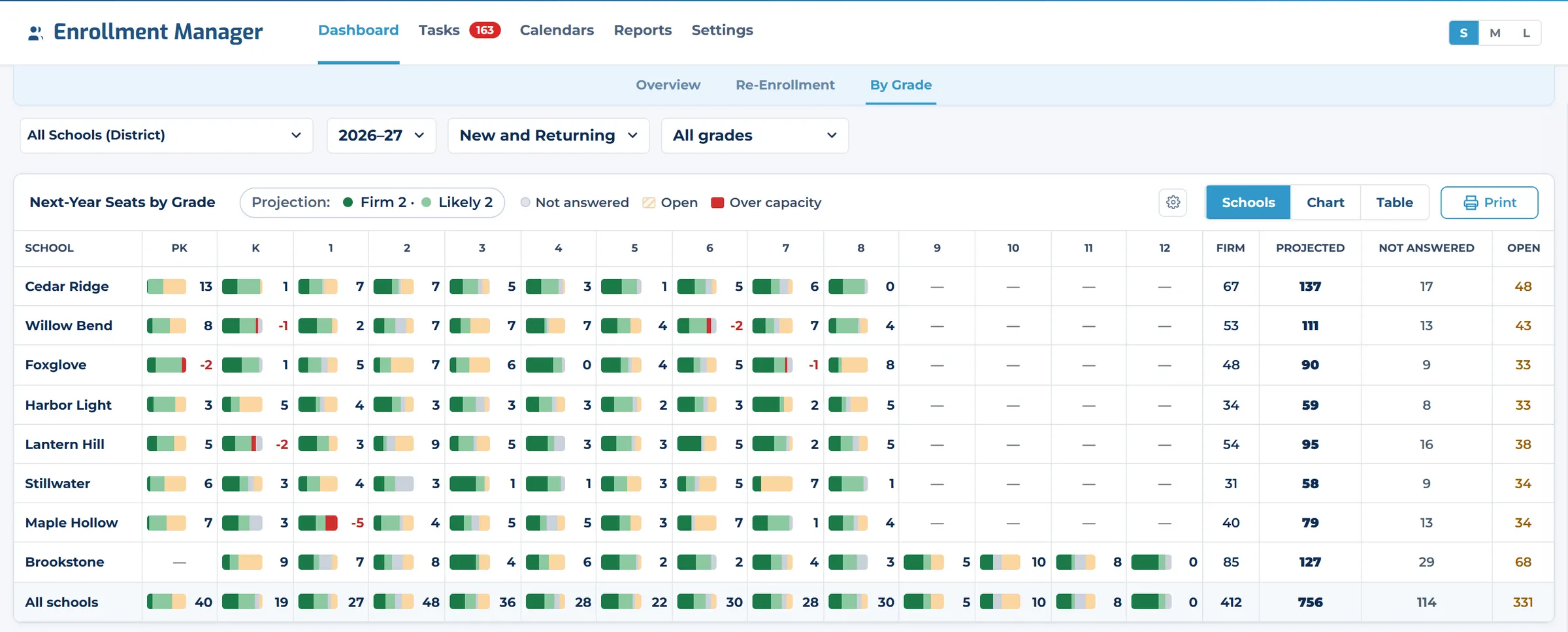This screenshot has height=632, width=1568.
Task: Click the Open hatched legend icon
Action: tap(649, 203)
